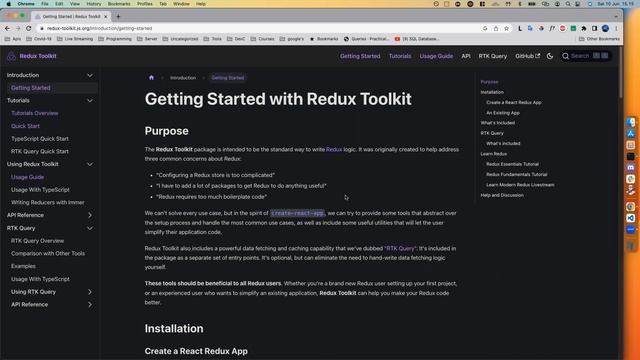
Task: Click the share page icon in address bar
Action: (x=496, y=28)
